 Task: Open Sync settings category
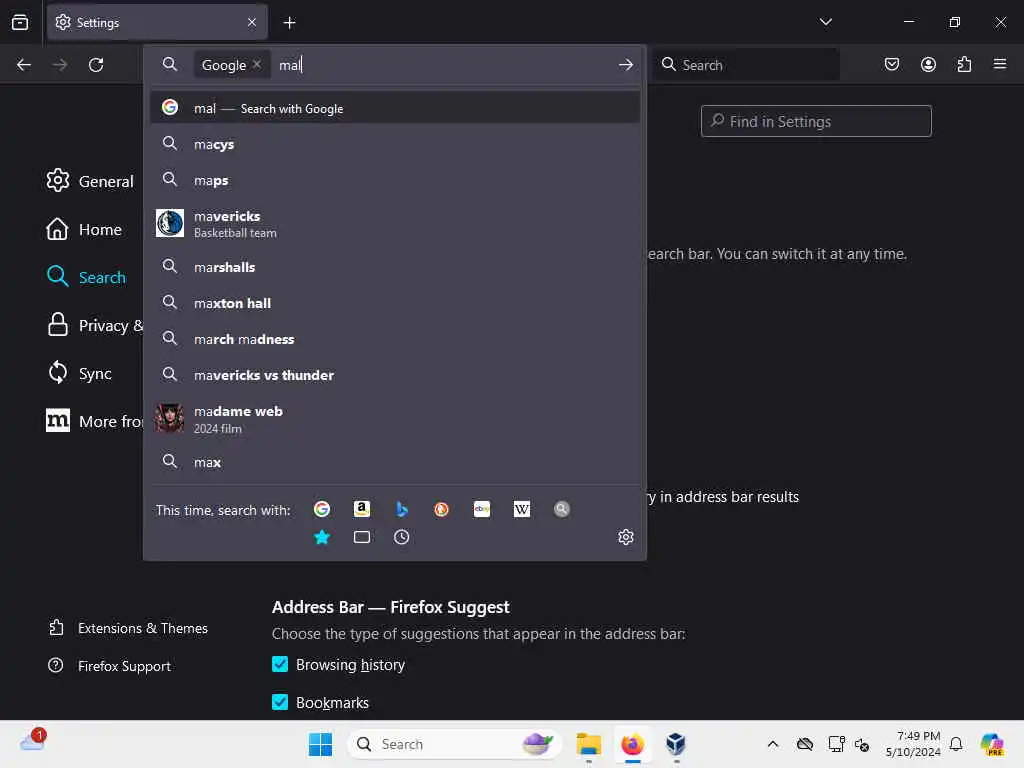79,373
